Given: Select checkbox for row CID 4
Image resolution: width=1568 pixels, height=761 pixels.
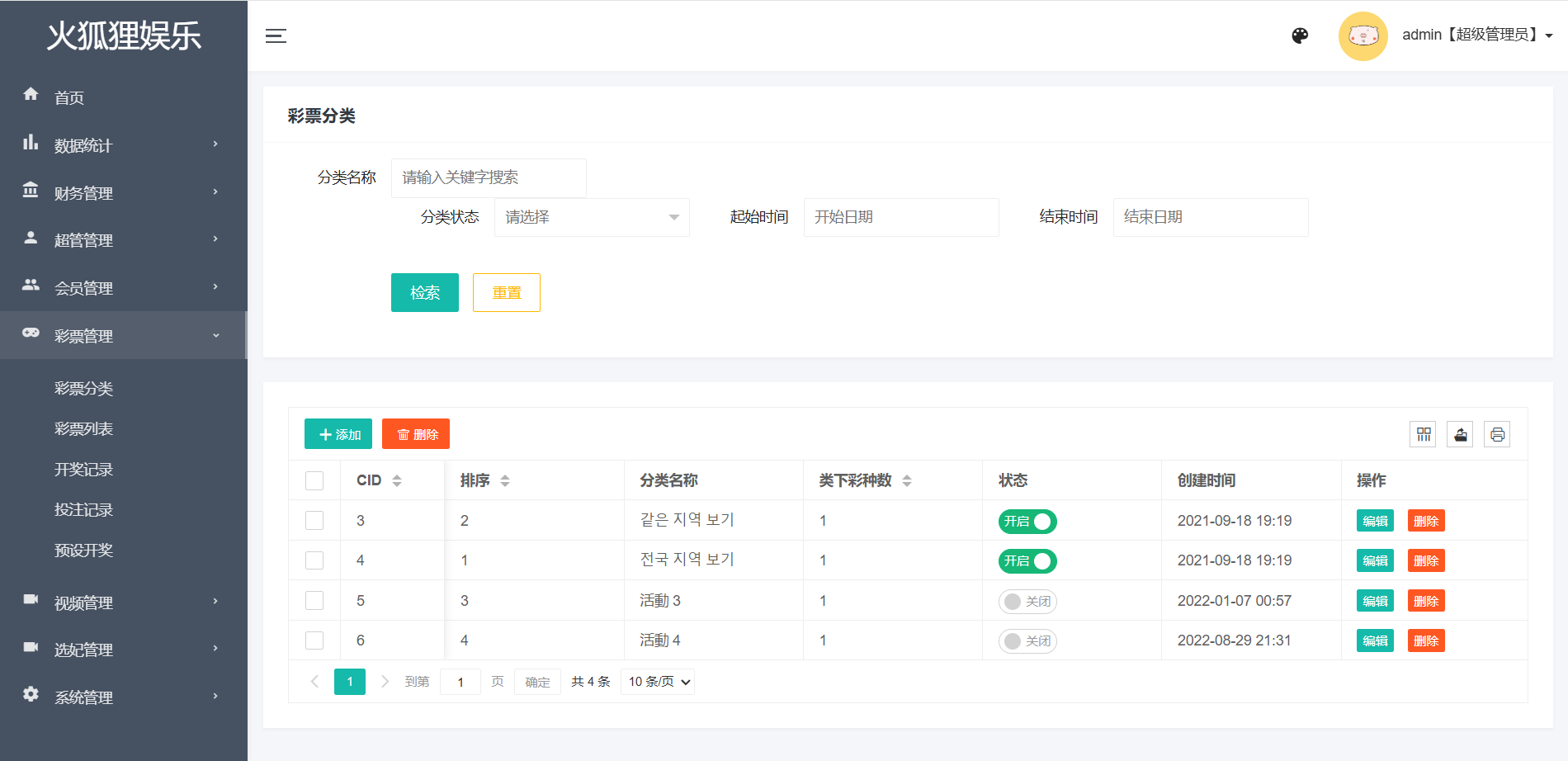Looking at the screenshot, I should [314, 560].
